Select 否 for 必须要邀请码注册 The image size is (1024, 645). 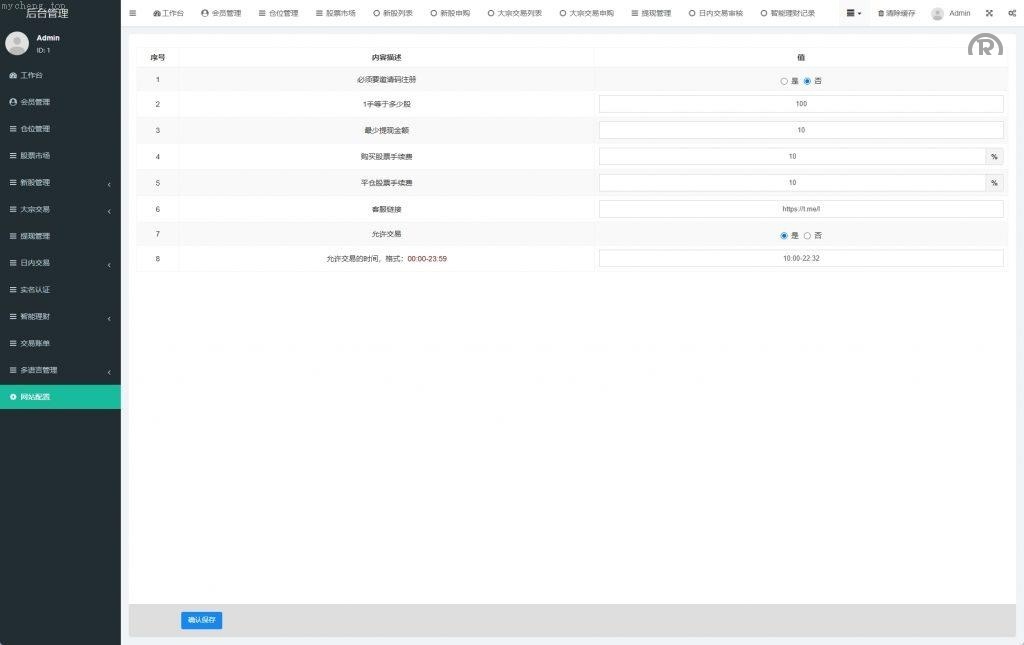807,81
